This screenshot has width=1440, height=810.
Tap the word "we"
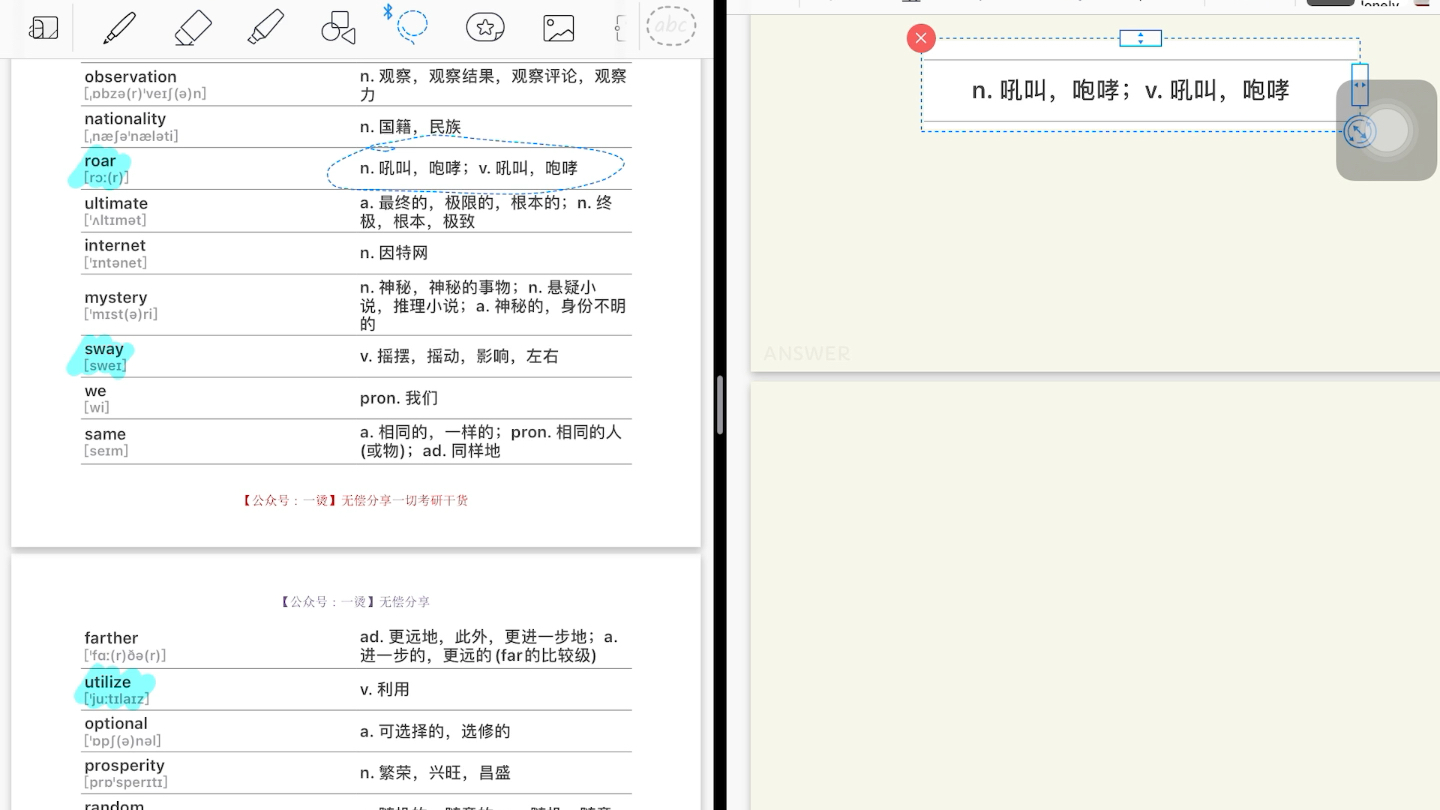pos(95,391)
